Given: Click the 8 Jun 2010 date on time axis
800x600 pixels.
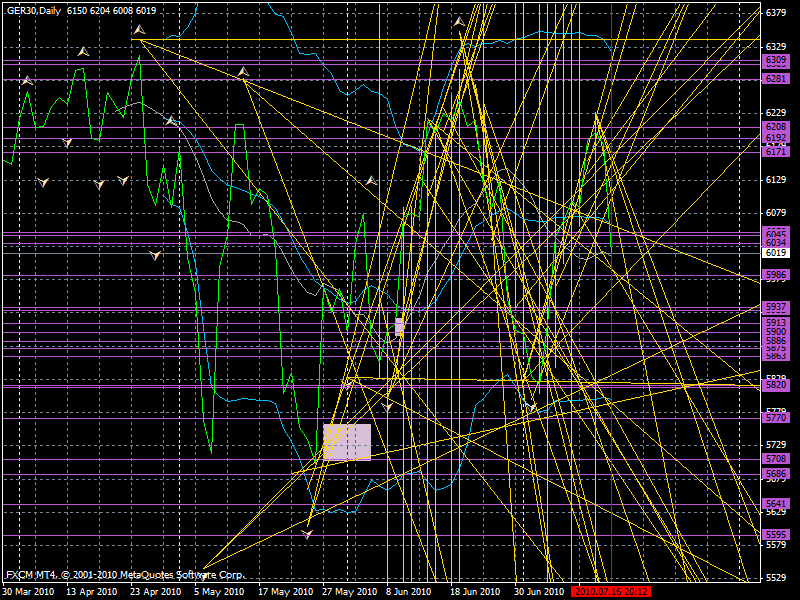Looking at the screenshot, I should (x=408, y=591).
